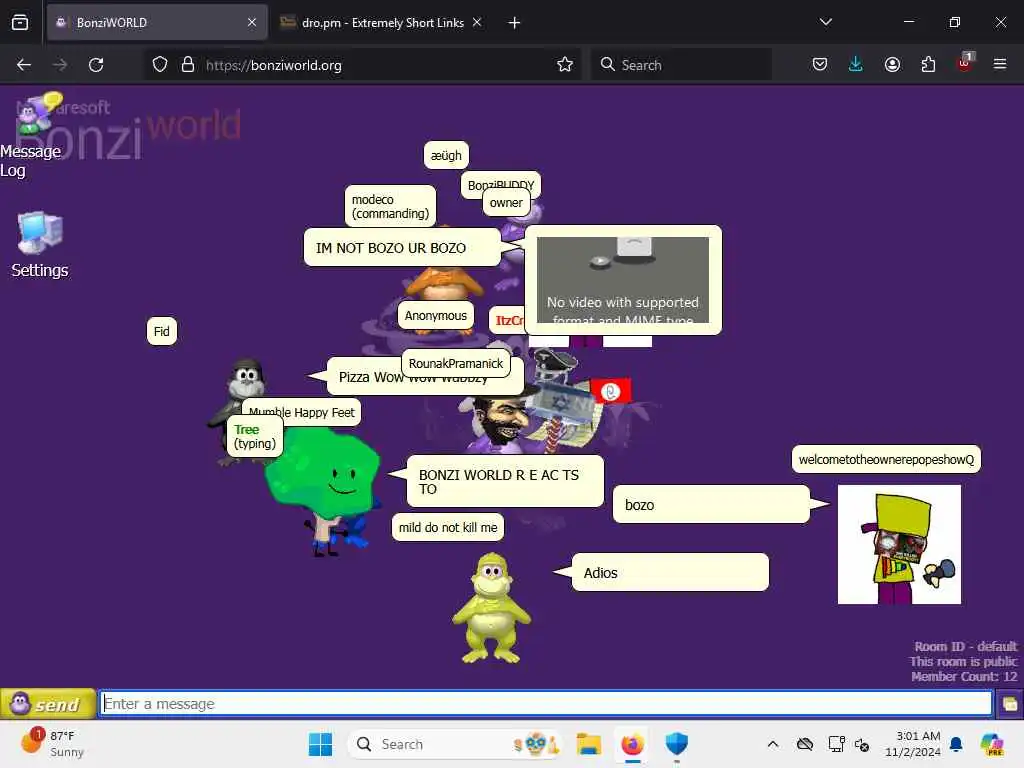Expand the list all tabs dropdown
1024x768 pixels.
[825, 22]
